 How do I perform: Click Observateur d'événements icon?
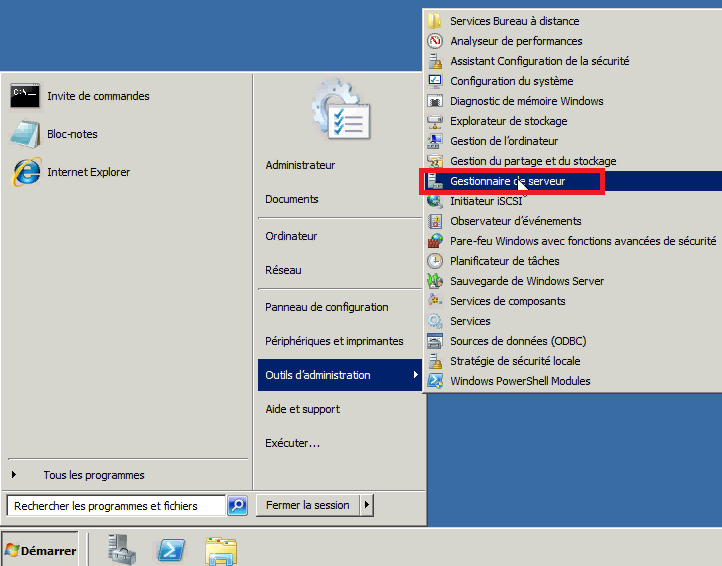435,221
